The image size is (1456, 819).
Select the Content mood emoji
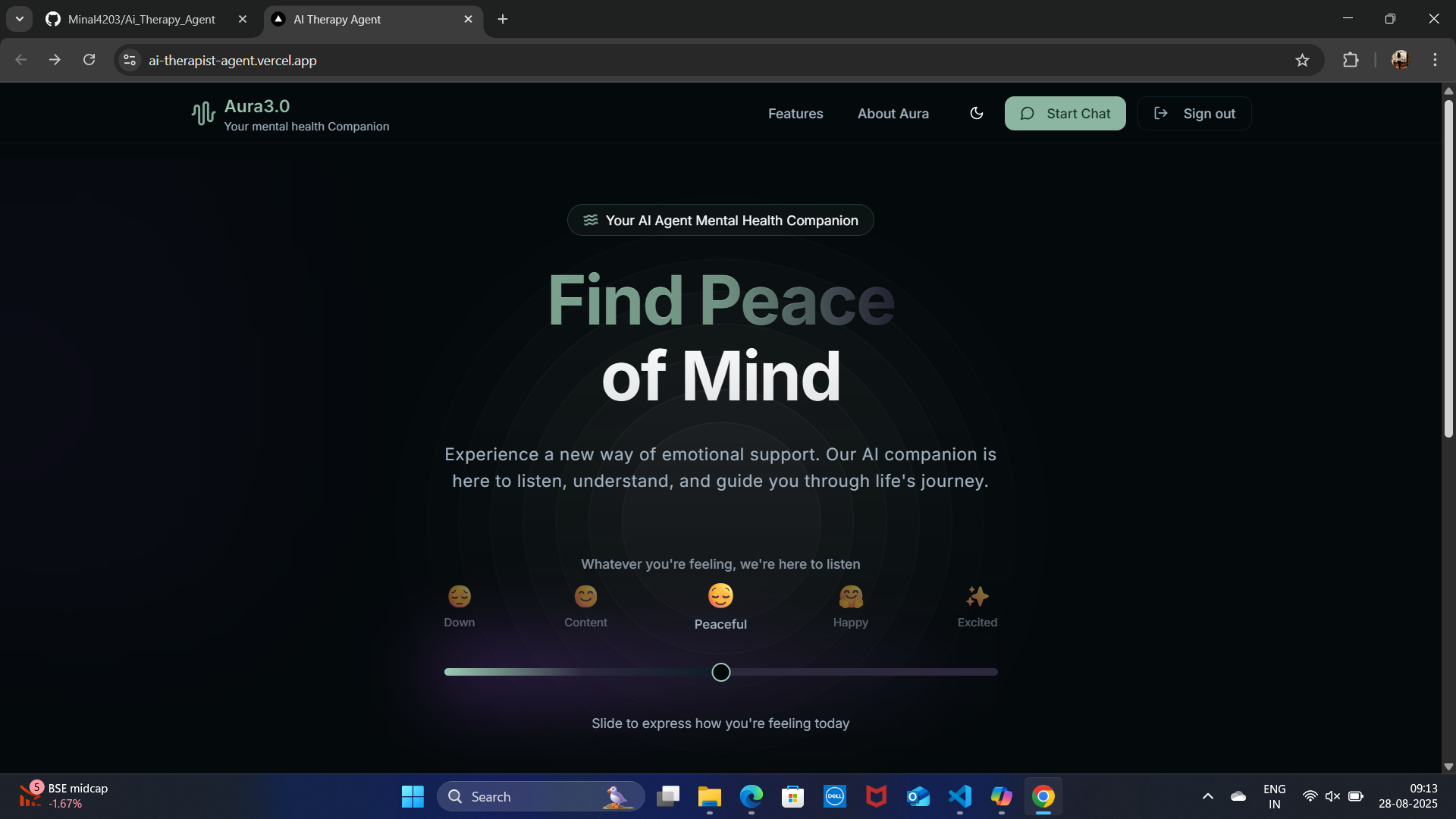click(585, 597)
